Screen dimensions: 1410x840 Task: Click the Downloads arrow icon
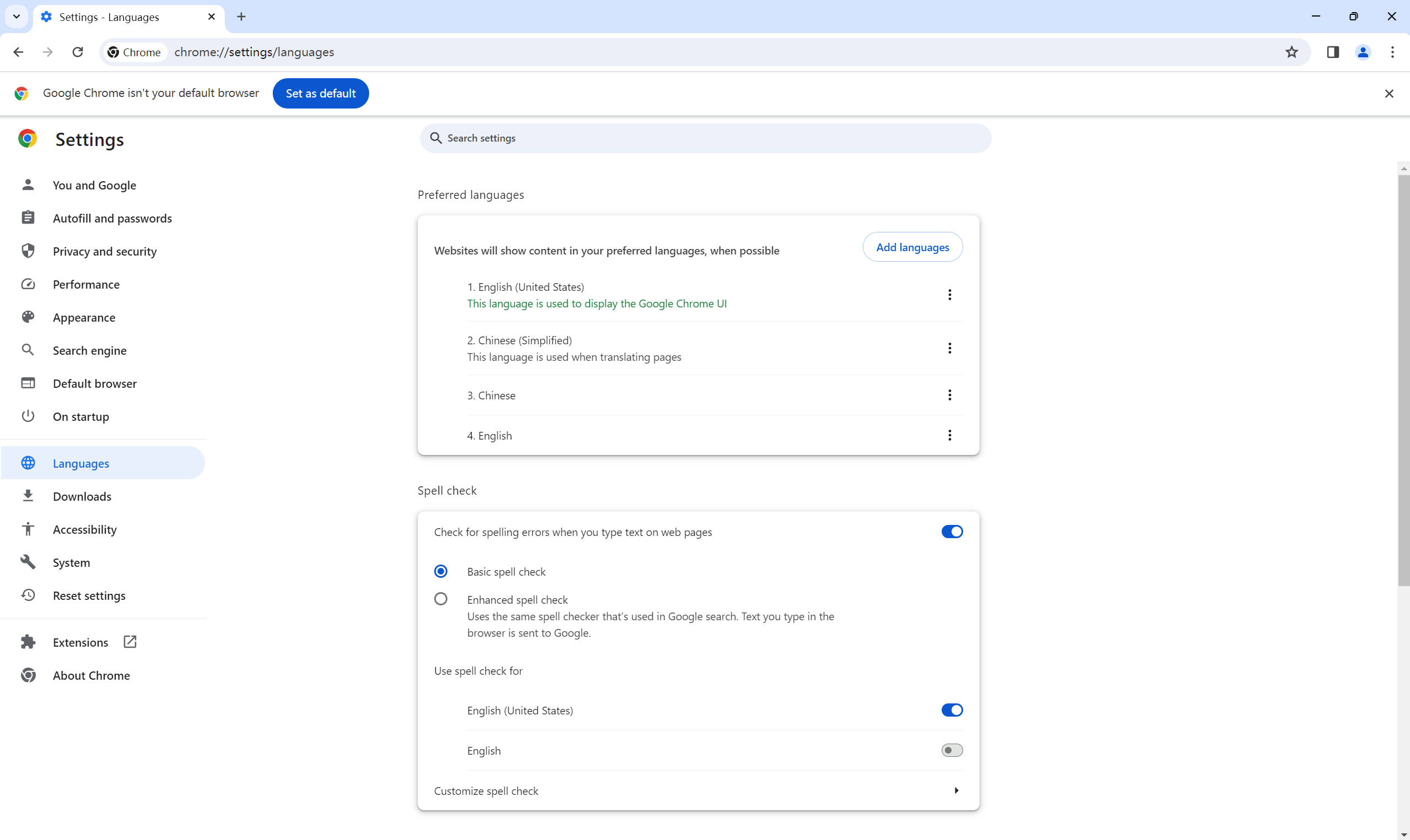[x=28, y=496]
